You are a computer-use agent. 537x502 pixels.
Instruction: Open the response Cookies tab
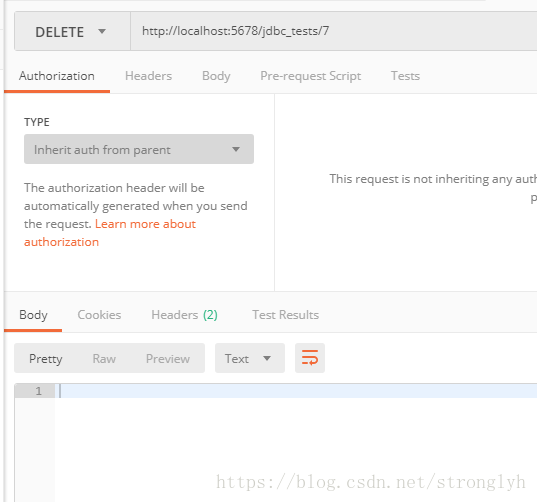pyautogui.click(x=99, y=315)
